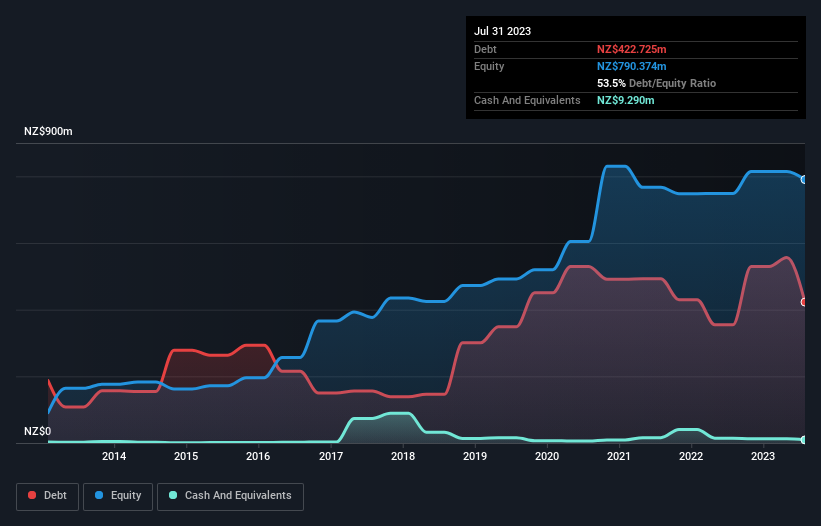Click the teal Cash endpoint marker
821x526 pixels.
(804, 440)
